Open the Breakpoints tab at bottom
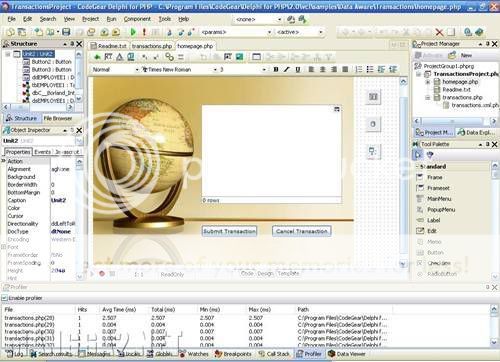This screenshot has width=500, height=362. 233,354
